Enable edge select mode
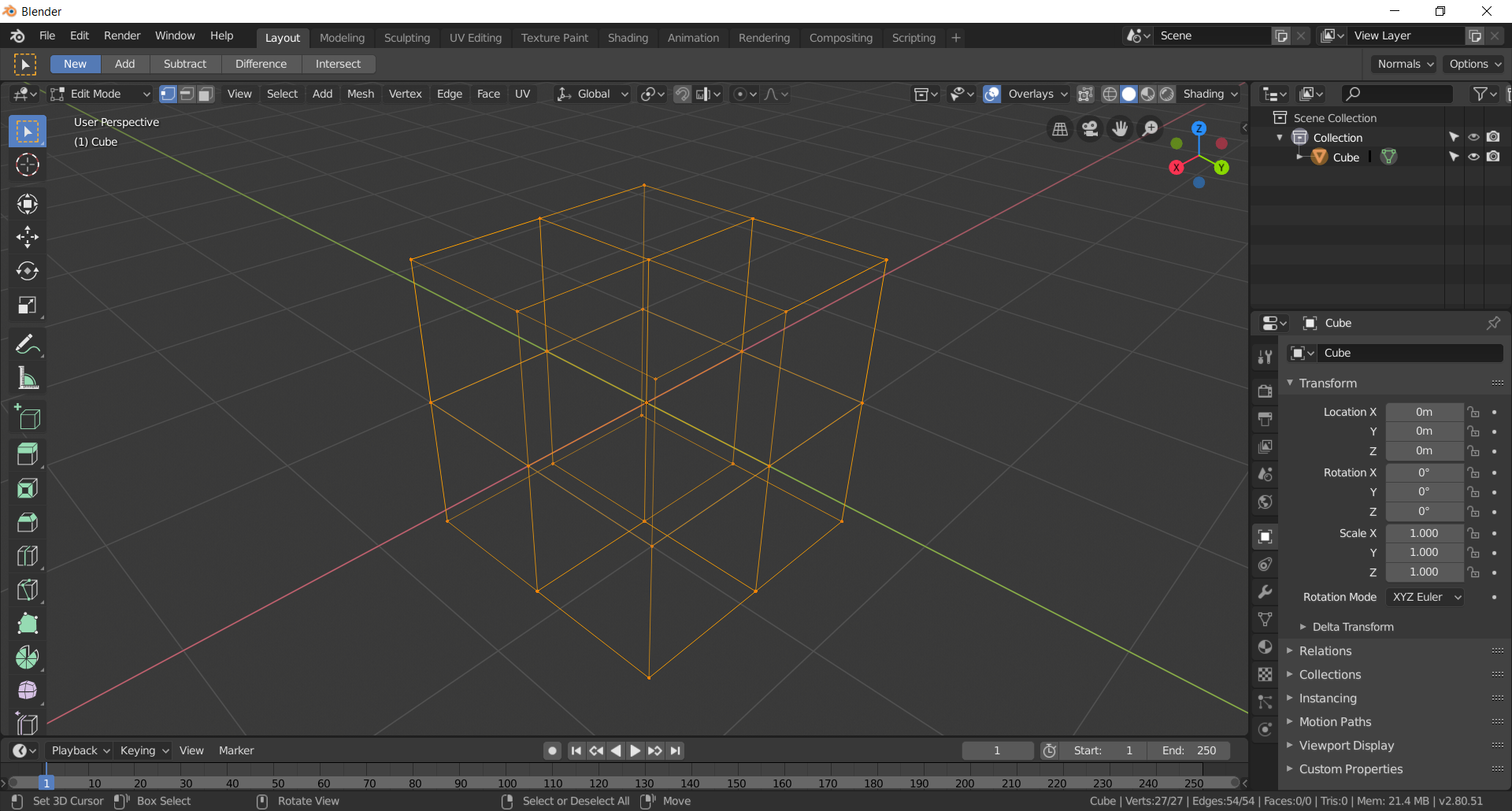The height and width of the screenshot is (811, 1512). pyautogui.click(x=187, y=94)
